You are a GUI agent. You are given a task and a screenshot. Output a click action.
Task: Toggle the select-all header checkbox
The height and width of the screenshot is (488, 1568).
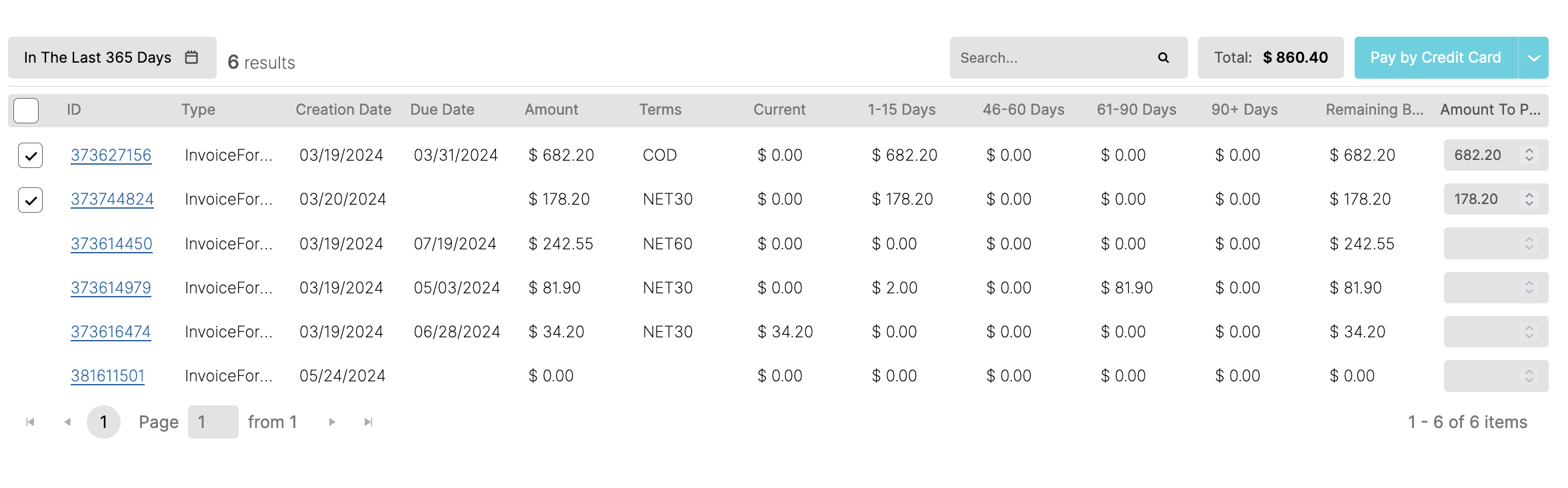click(26, 110)
